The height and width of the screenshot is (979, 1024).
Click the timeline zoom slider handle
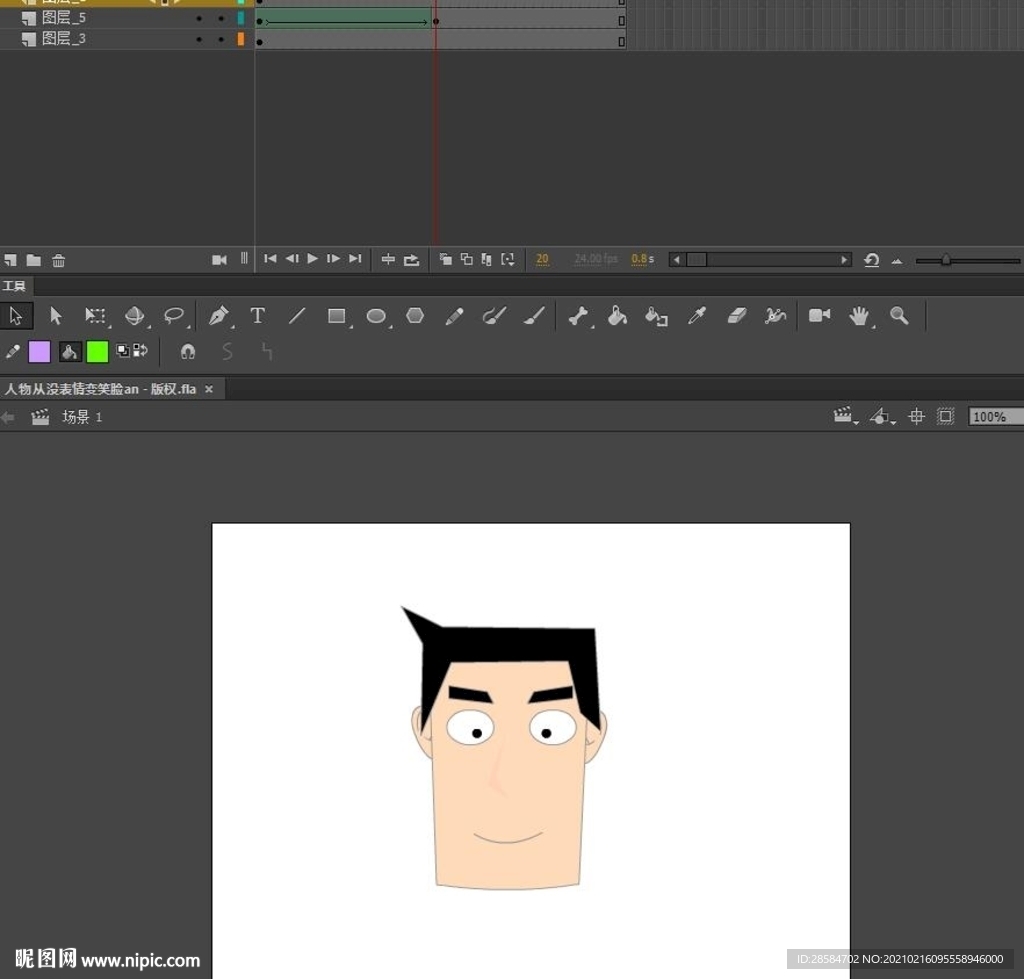tap(946, 260)
